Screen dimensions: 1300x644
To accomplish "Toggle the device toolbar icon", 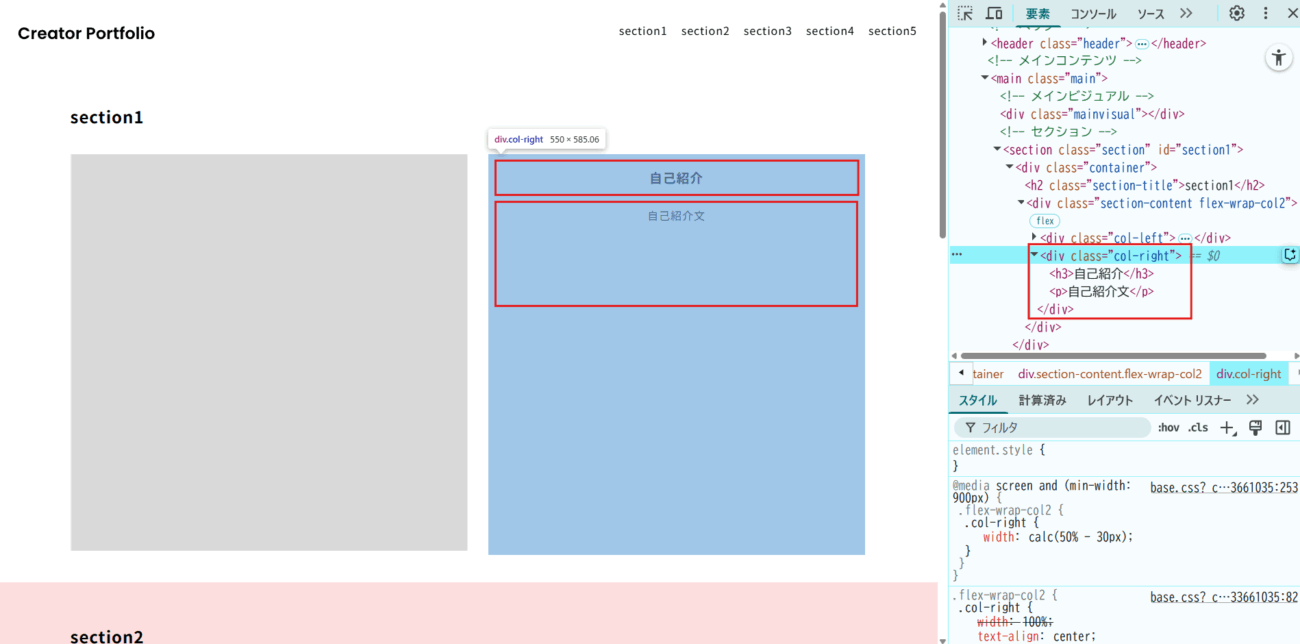I will 994,13.
